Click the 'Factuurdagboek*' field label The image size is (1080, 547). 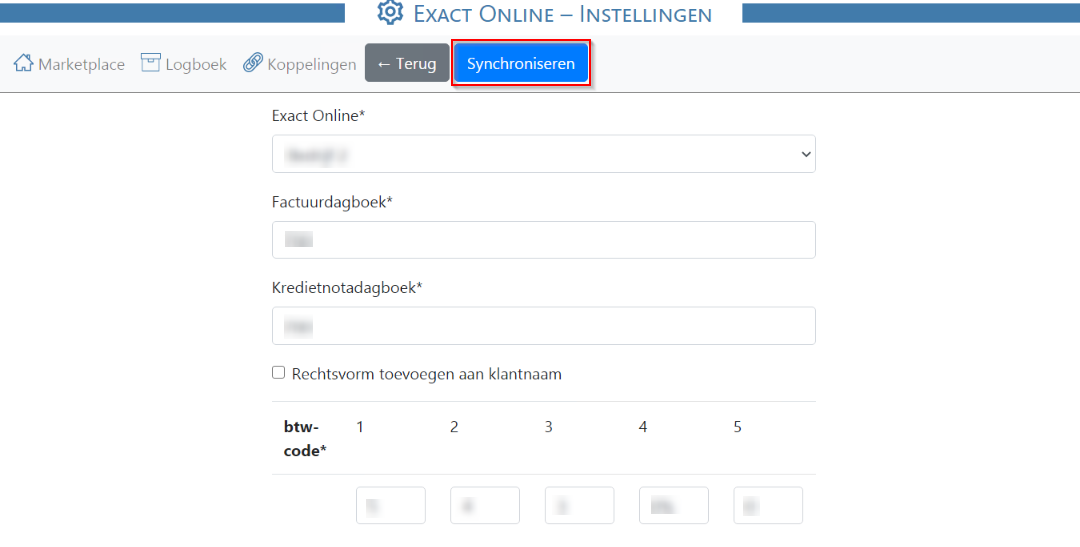click(332, 202)
